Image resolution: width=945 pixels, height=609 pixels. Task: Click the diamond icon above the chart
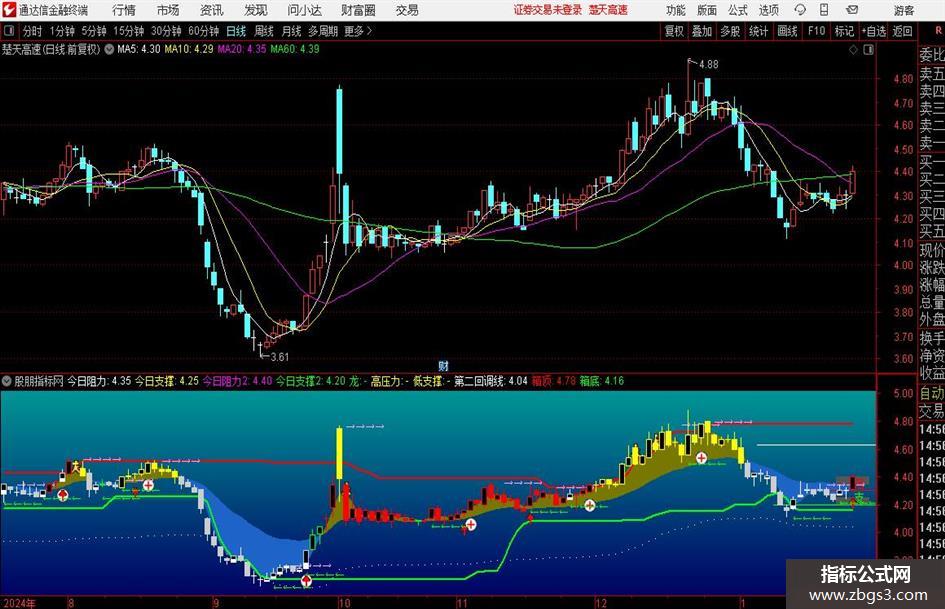pos(853,50)
